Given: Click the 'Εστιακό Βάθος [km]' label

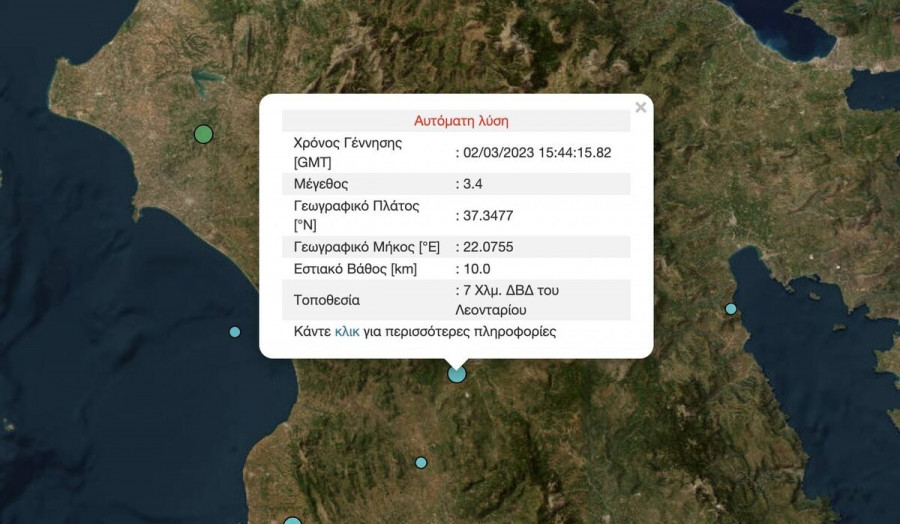Looking at the screenshot, I should tap(355, 269).
